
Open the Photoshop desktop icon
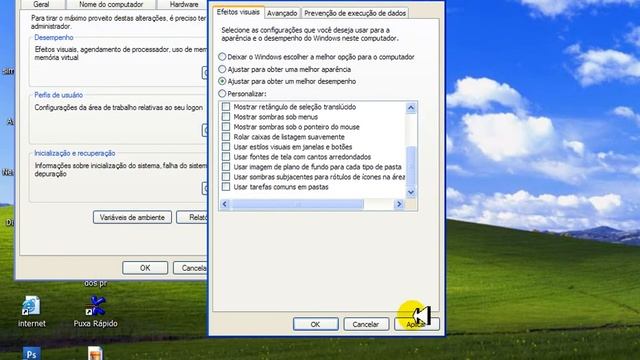coord(31,353)
